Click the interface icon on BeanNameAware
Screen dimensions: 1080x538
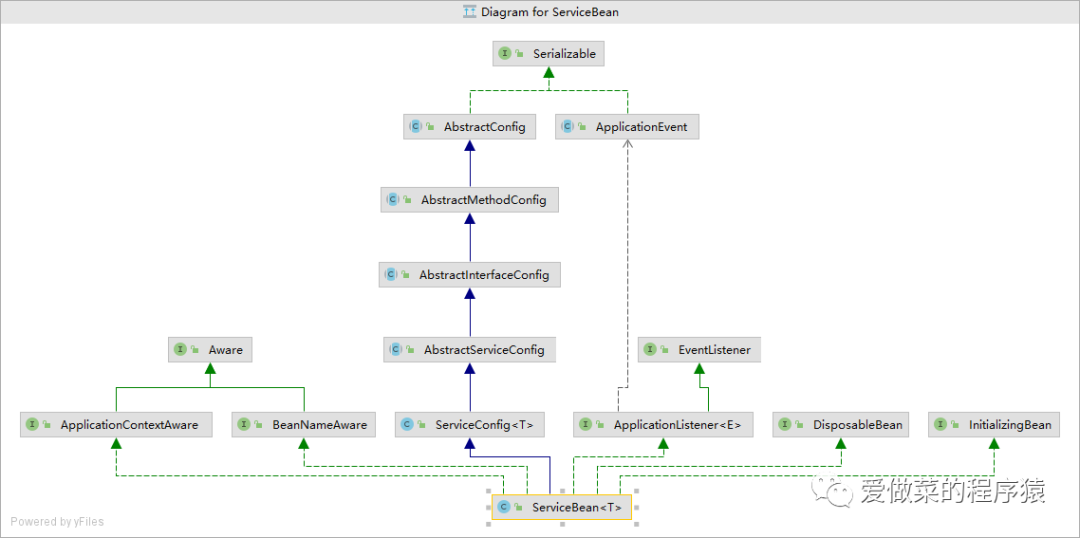(244, 425)
